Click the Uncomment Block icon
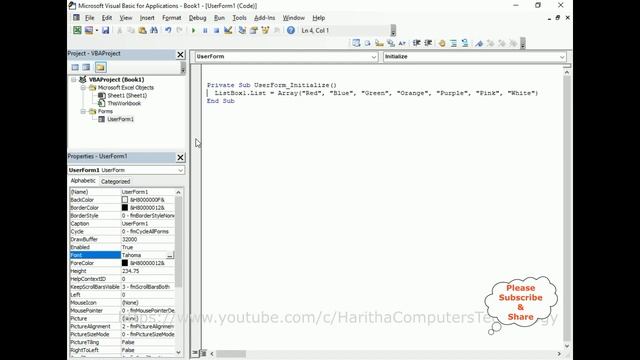The image size is (640, 360). pos(465,43)
